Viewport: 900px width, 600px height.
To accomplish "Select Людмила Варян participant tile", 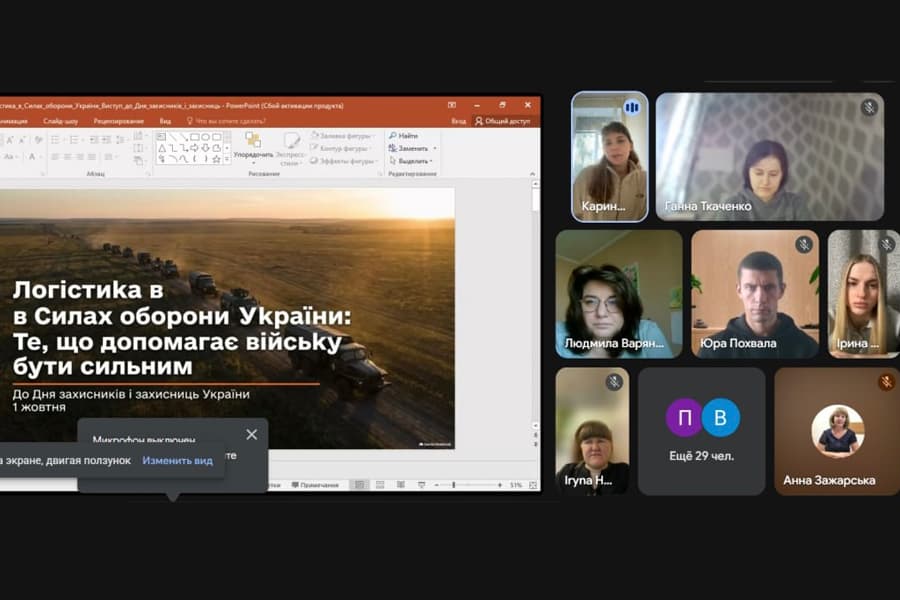I will 619,294.
